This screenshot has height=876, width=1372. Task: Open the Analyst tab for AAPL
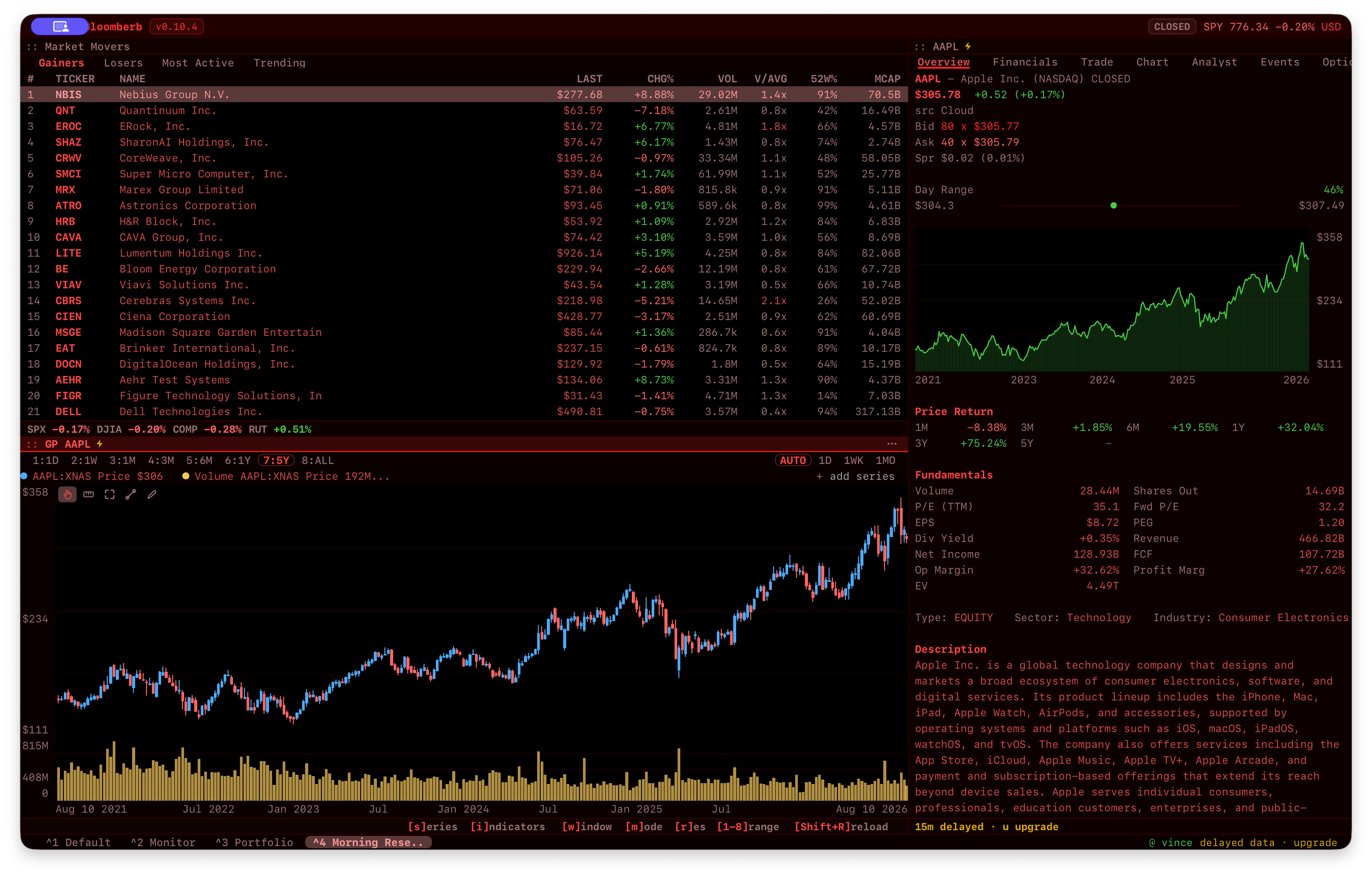click(x=1214, y=62)
